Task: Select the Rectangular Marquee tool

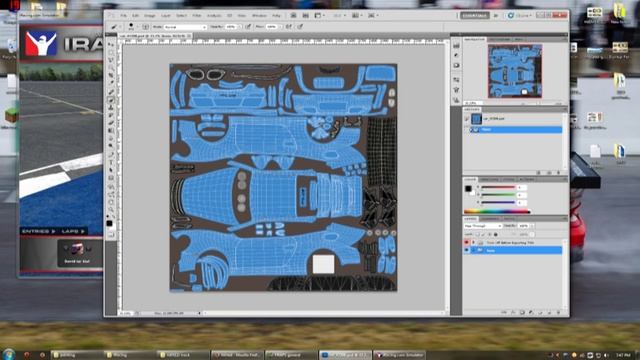Action: (x=111, y=52)
